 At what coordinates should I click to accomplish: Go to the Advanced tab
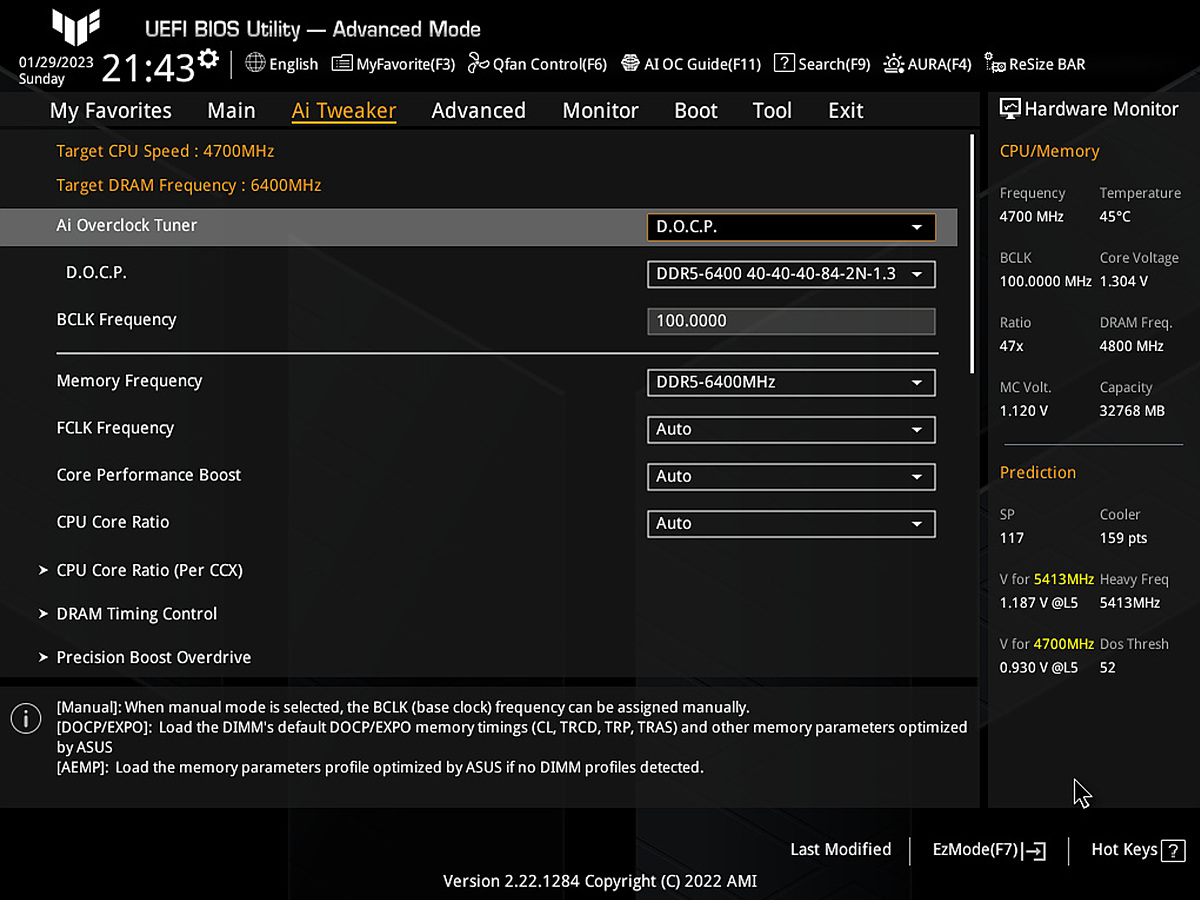(x=478, y=111)
